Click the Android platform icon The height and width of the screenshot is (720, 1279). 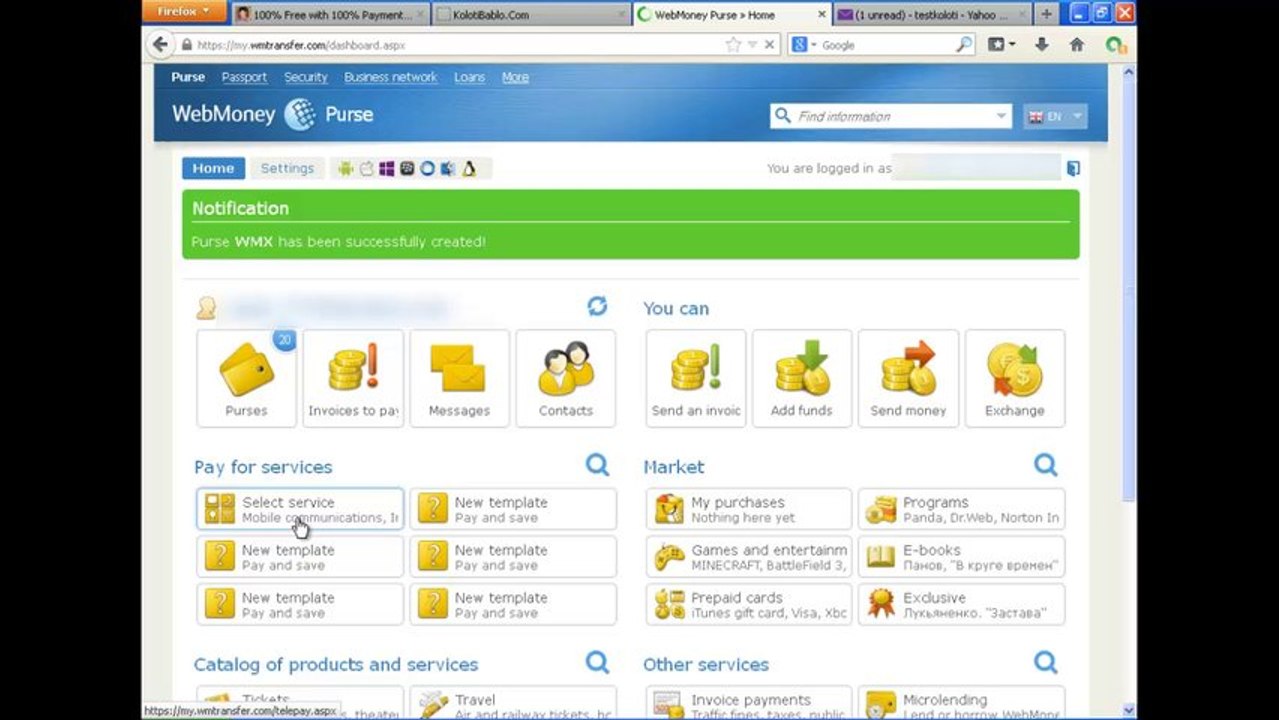click(x=345, y=168)
